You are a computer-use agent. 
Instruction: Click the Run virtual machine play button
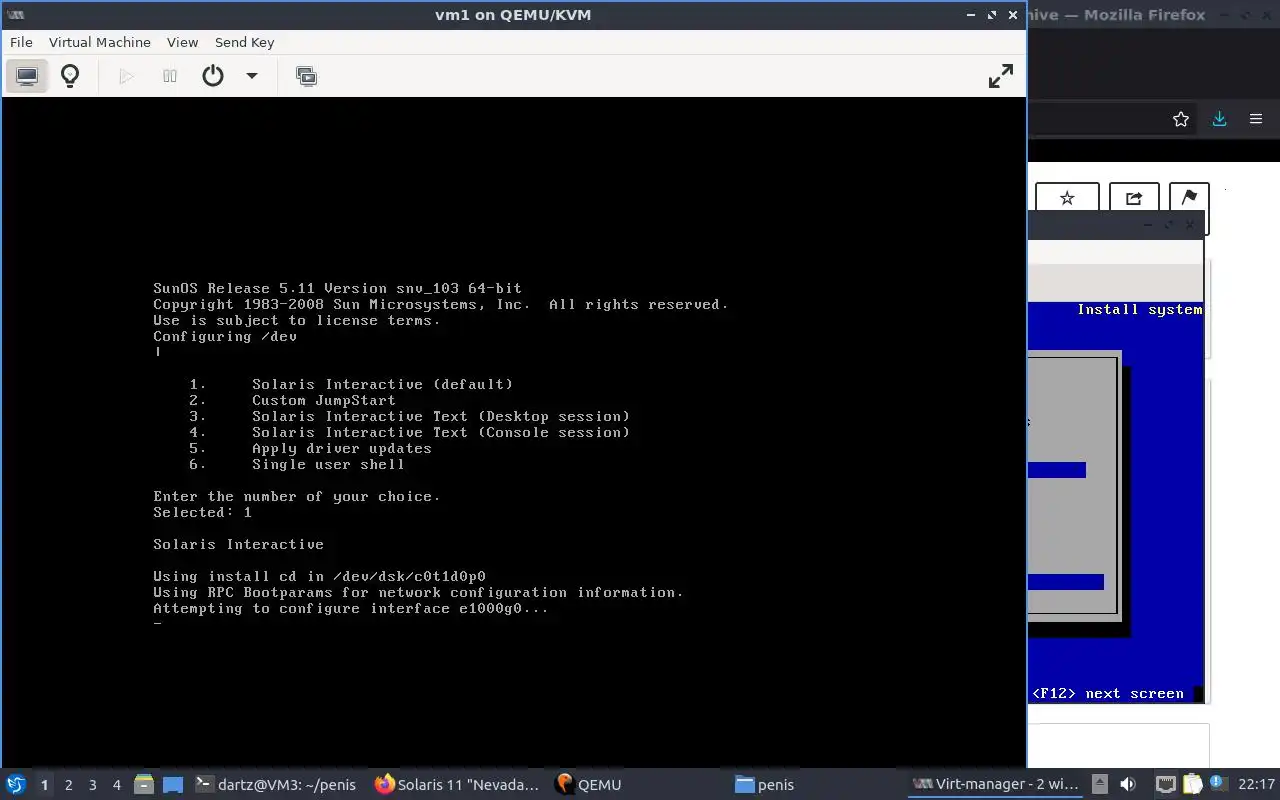tap(127, 76)
